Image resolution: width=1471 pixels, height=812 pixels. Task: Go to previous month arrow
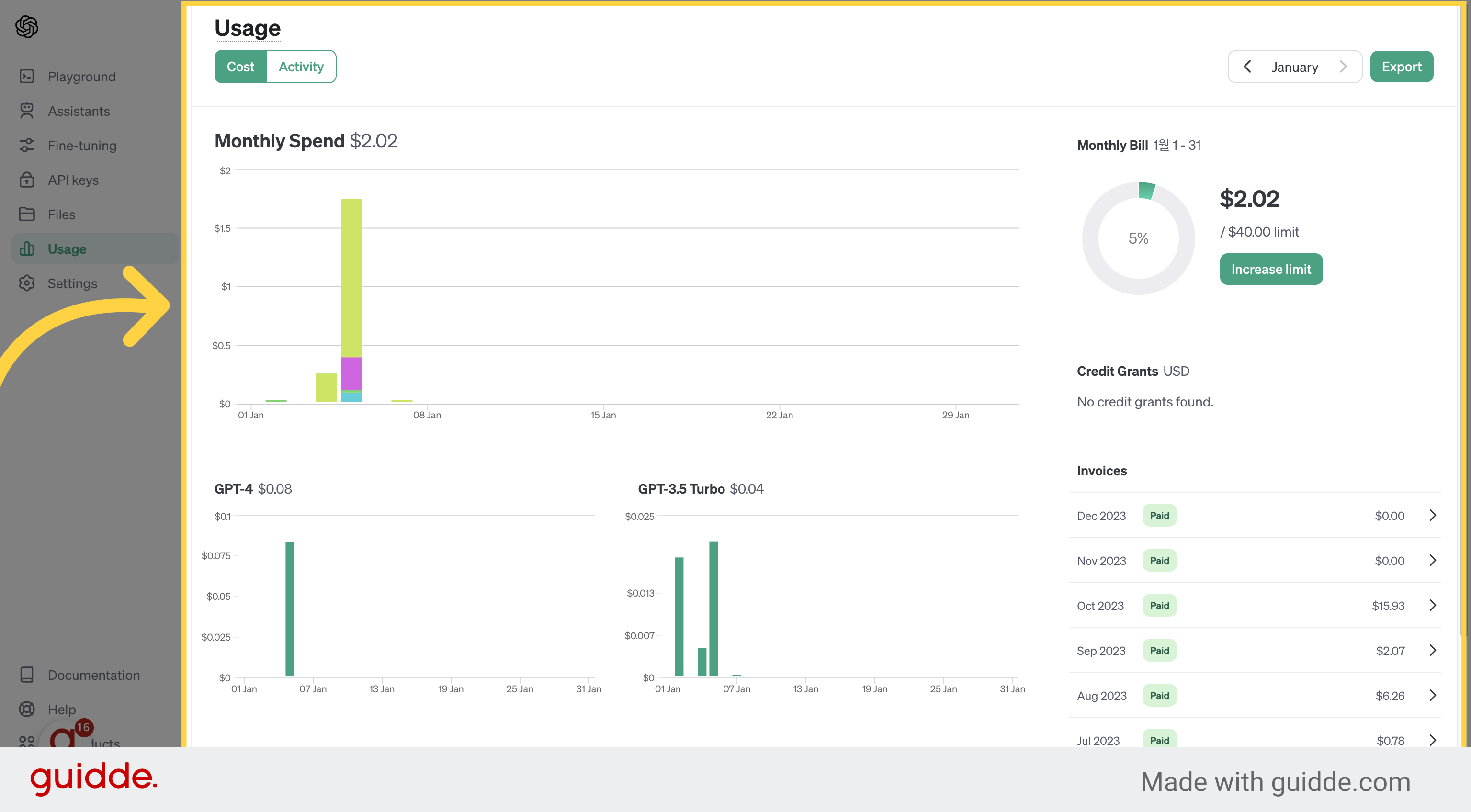pyautogui.click(x=1247, y=67)
